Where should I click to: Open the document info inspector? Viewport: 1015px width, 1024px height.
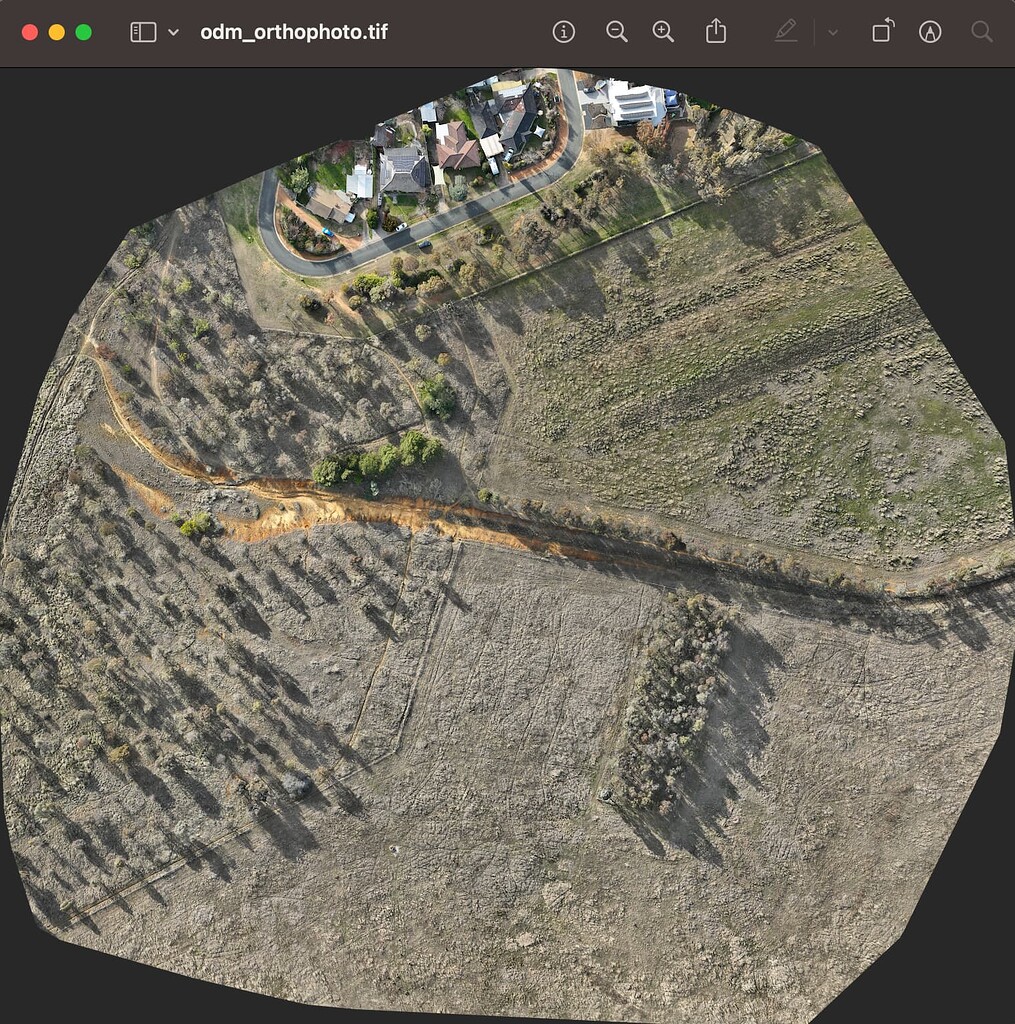coord(563,31)
